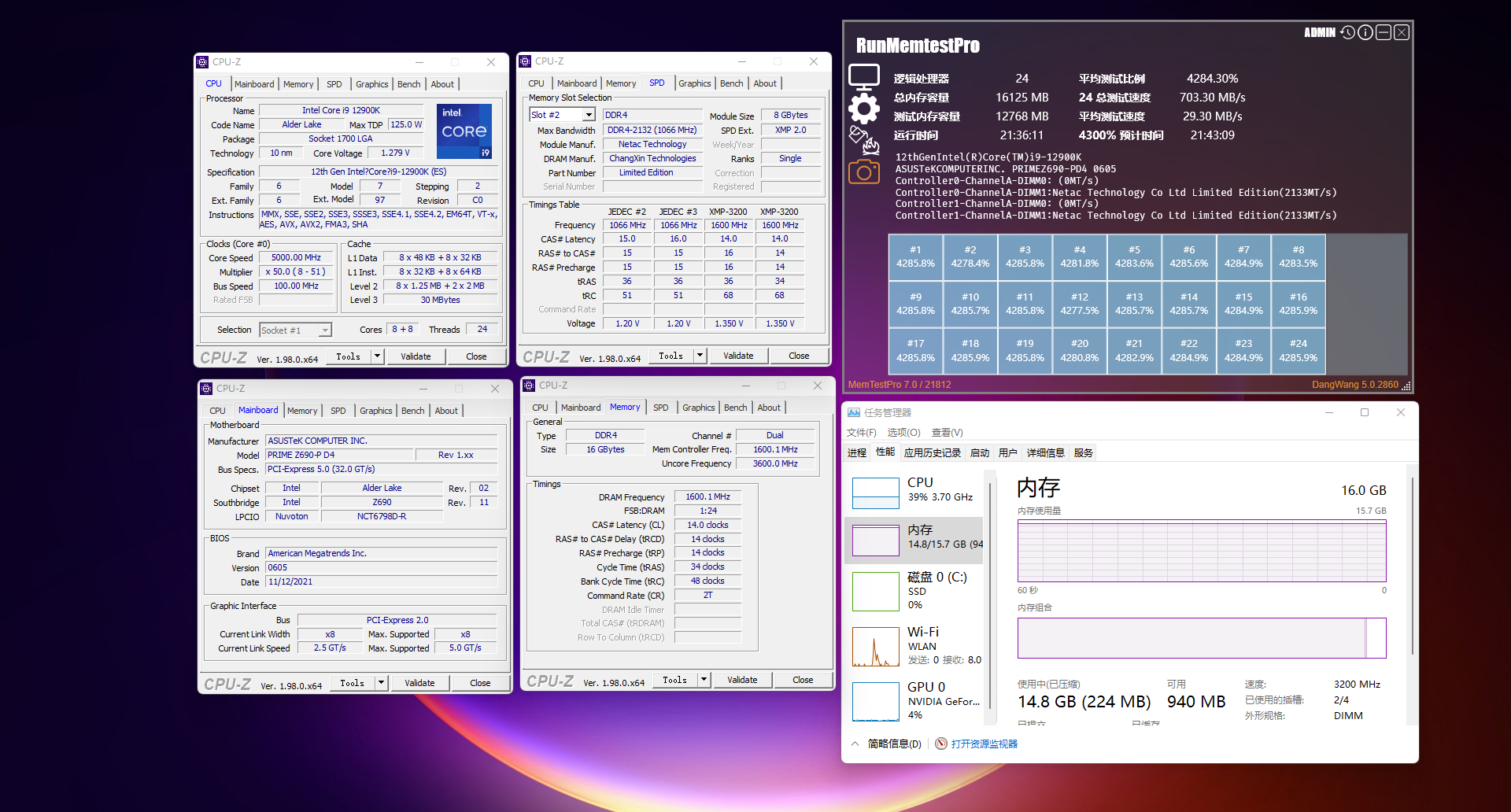
Task: Click the paint bucket and fire icon
Action: pos(863,140)
